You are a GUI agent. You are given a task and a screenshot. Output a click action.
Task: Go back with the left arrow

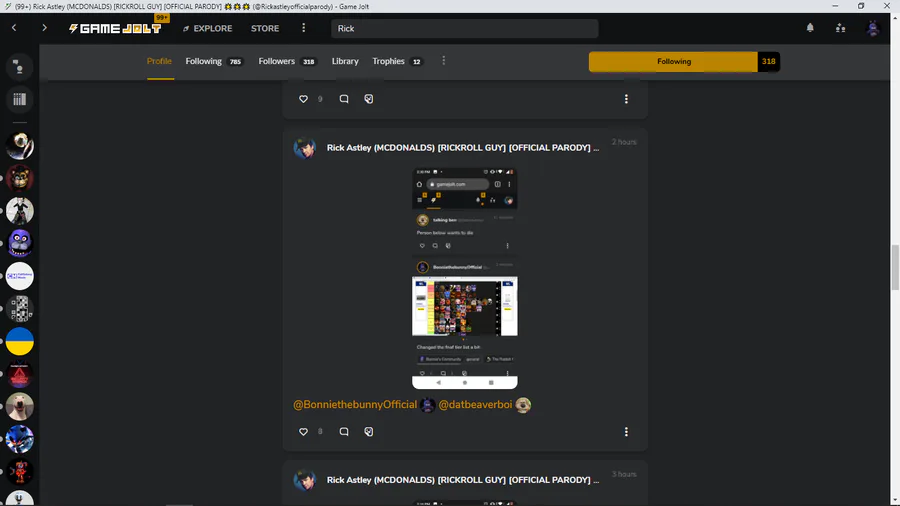coord(14,28)
